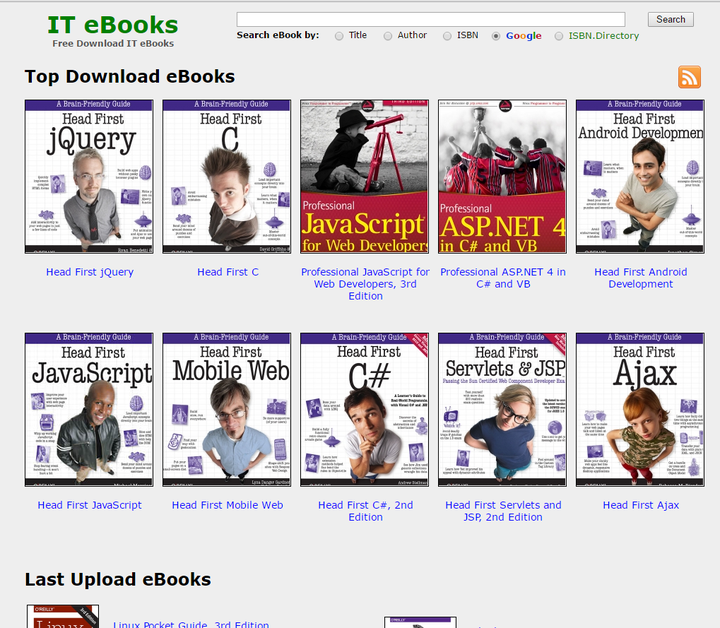Follow Professional ASP.NET 4 in C# link
Image resolution: width=720 pixels, height=628 pixels.
pyautogui.click(x=503, y=278)
